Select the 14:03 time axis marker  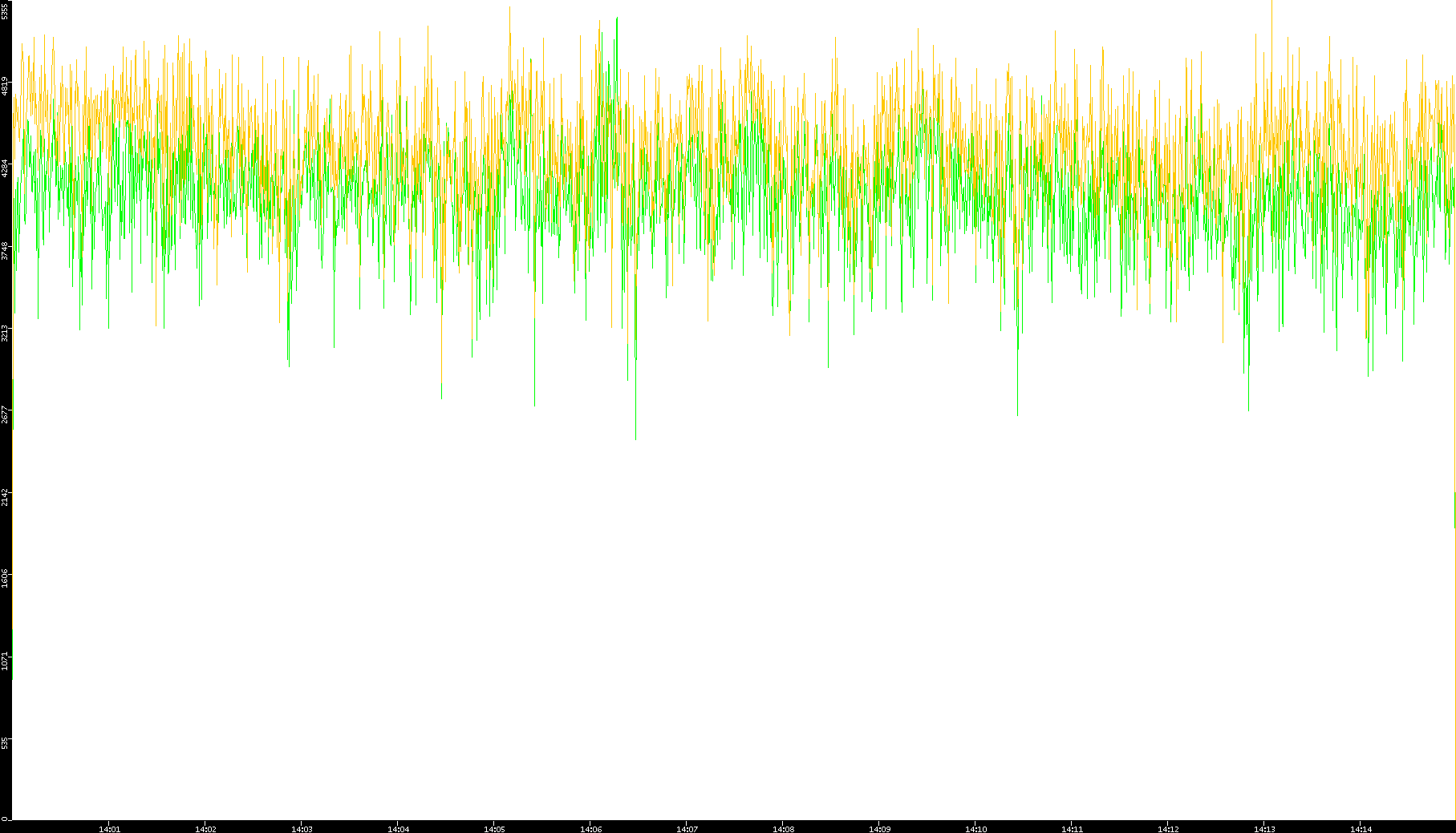302,829
